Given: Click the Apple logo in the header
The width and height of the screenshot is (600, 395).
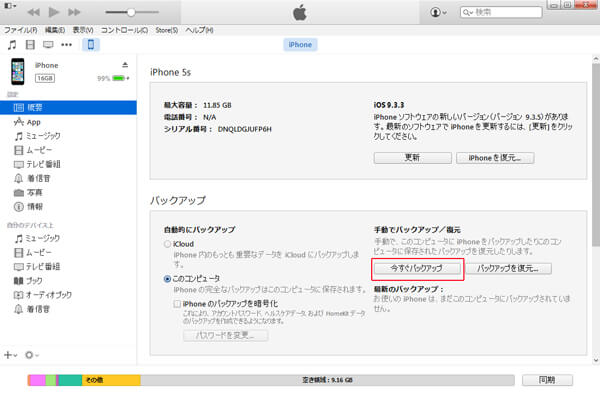Looking at the screenshot, I should (x=300, y=13).
